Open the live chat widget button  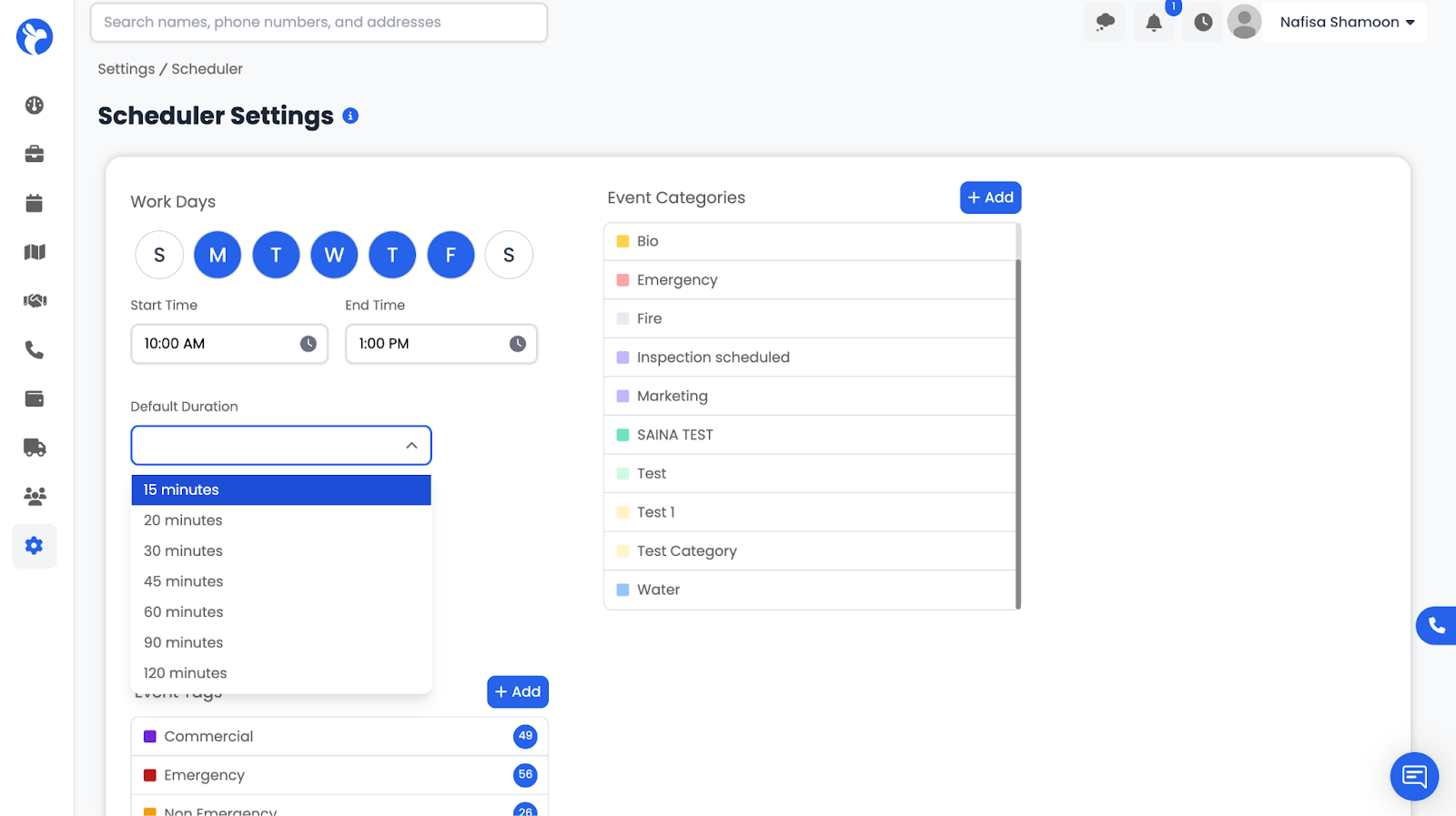[x=1414, y=776]
